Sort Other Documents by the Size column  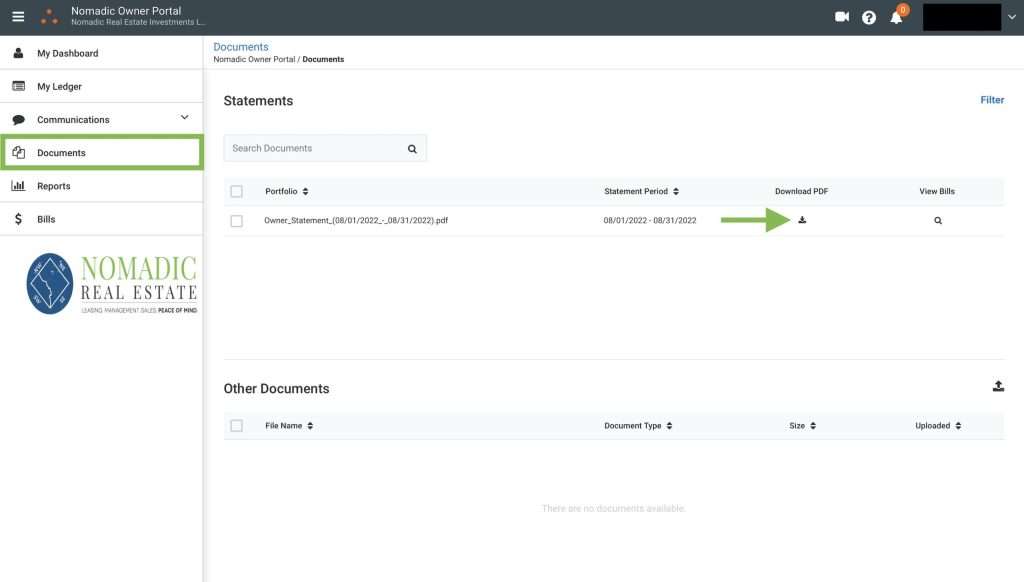(x=802, y=426)
